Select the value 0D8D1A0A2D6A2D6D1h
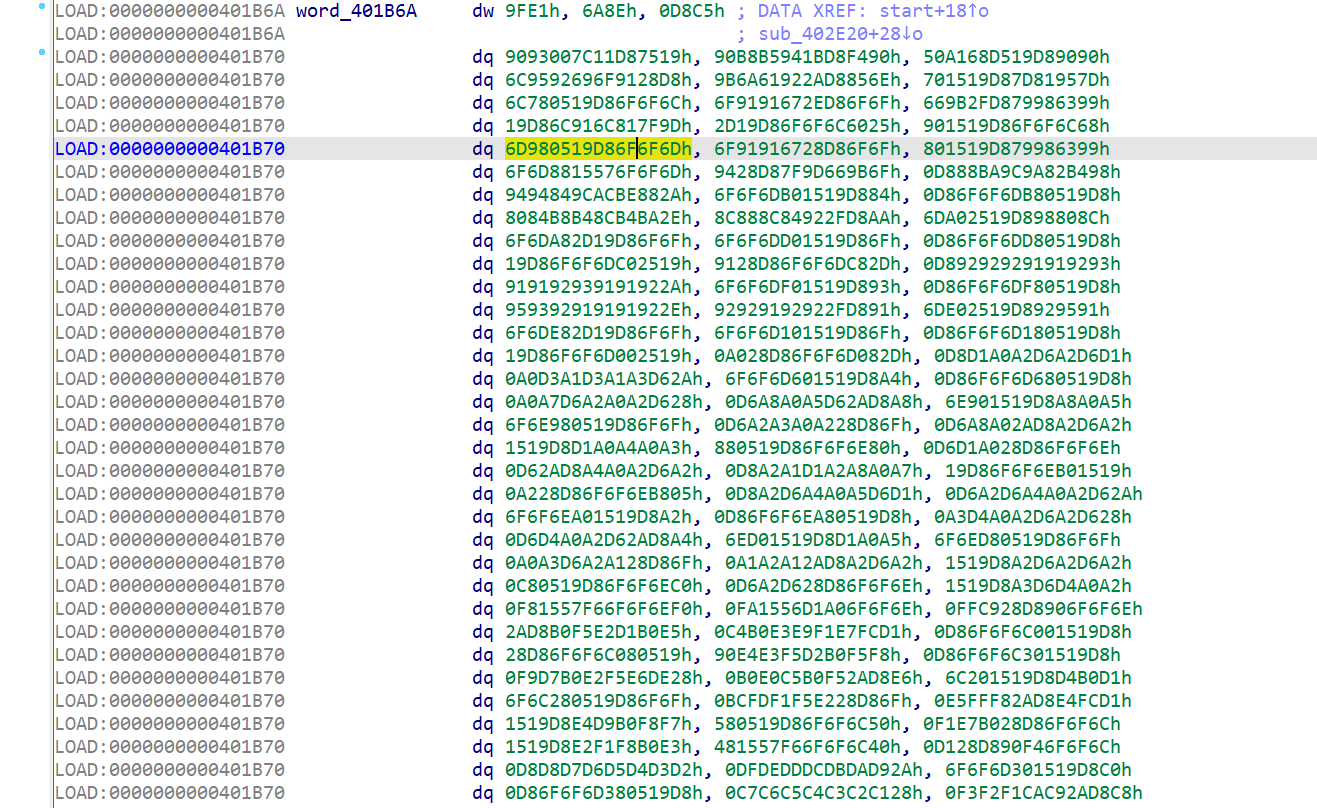This screenshot has width=1317, height=808. (1033, 356)
